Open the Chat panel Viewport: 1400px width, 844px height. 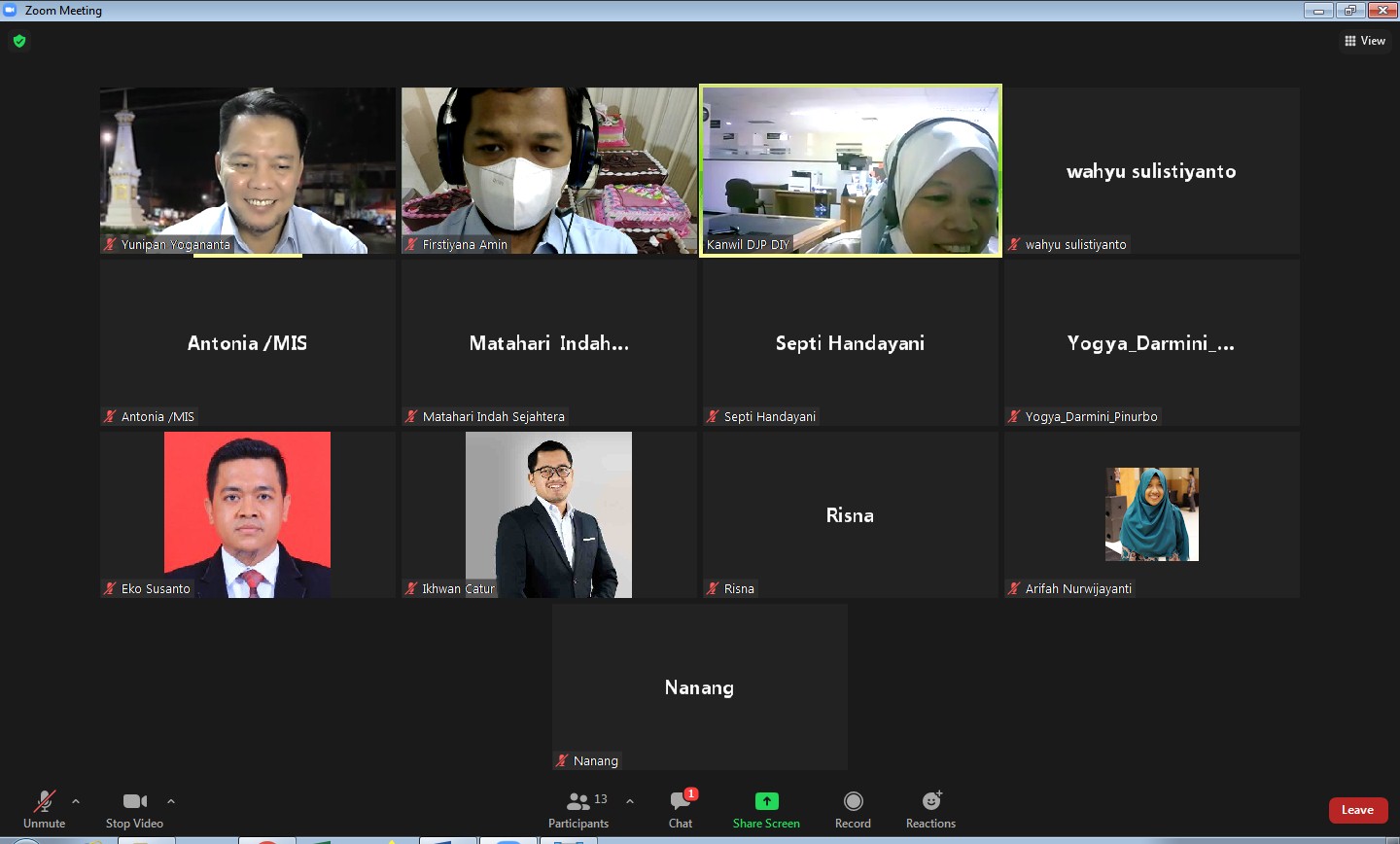tap(681, 809)
